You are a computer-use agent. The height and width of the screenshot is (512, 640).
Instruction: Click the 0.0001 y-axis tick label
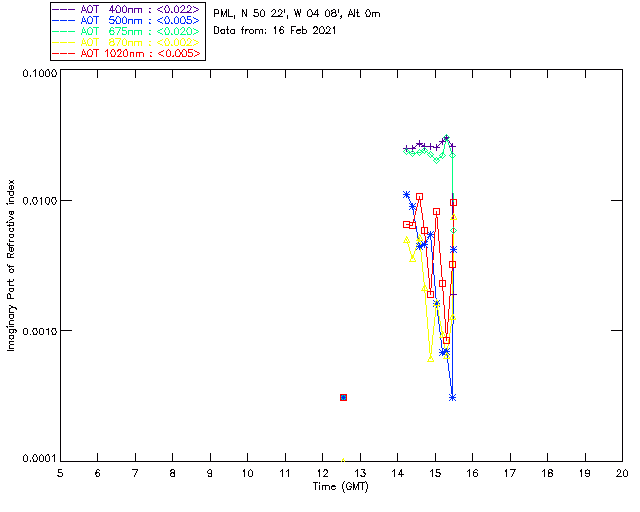click(40, 459)
